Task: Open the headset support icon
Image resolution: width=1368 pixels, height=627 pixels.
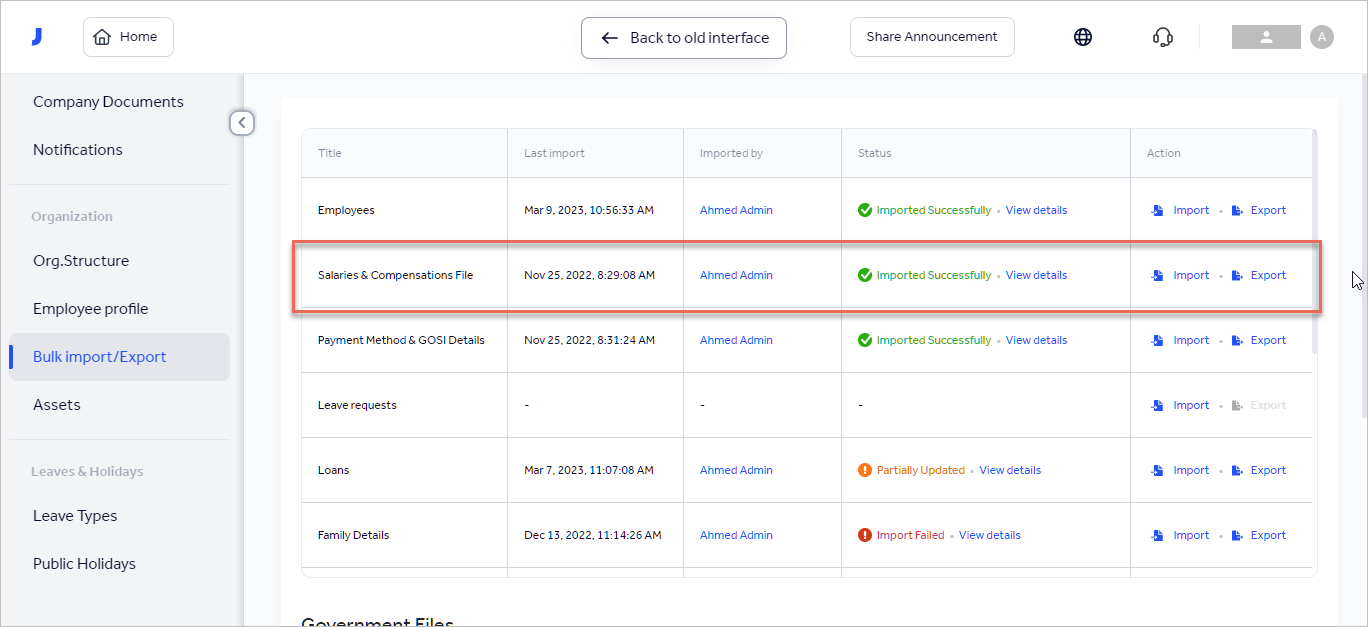Action: click(x=1162, y=36)
